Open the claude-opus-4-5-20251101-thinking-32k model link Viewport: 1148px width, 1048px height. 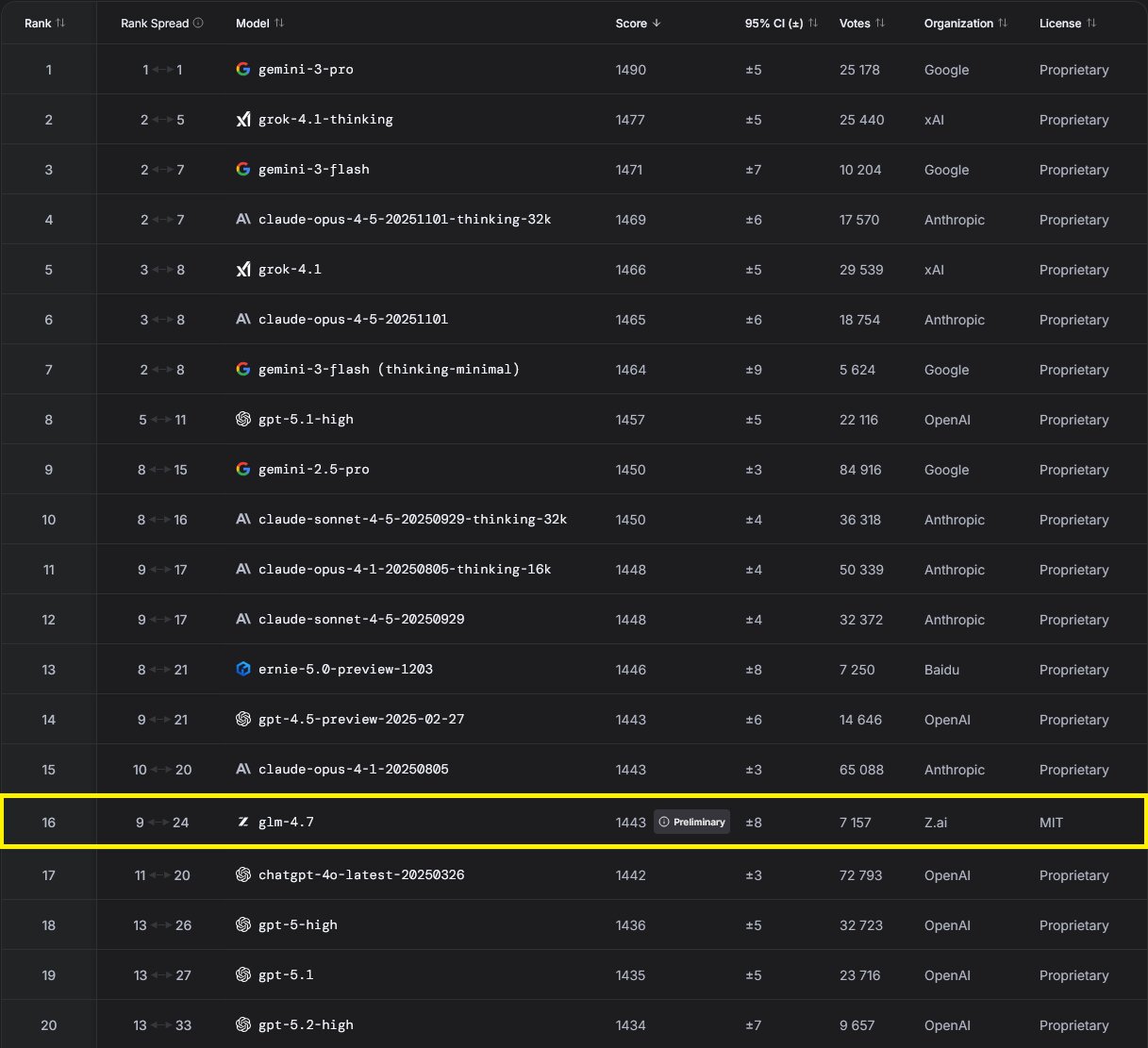click(405, 219)
